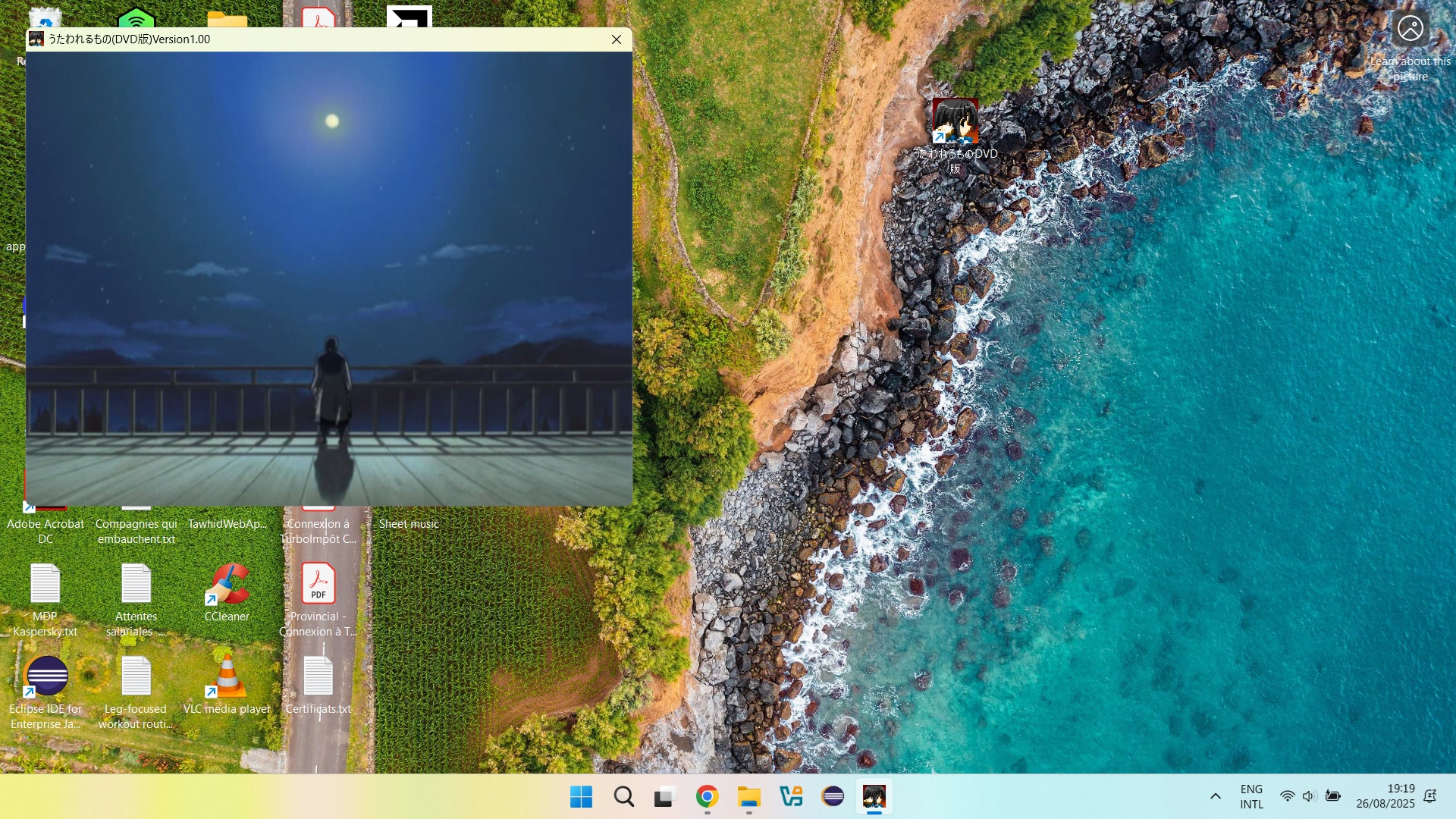Viewport: 1456px width, 819px height.
Task: Toggle ENG INTL input language indicator
Action: point(1251,796)
